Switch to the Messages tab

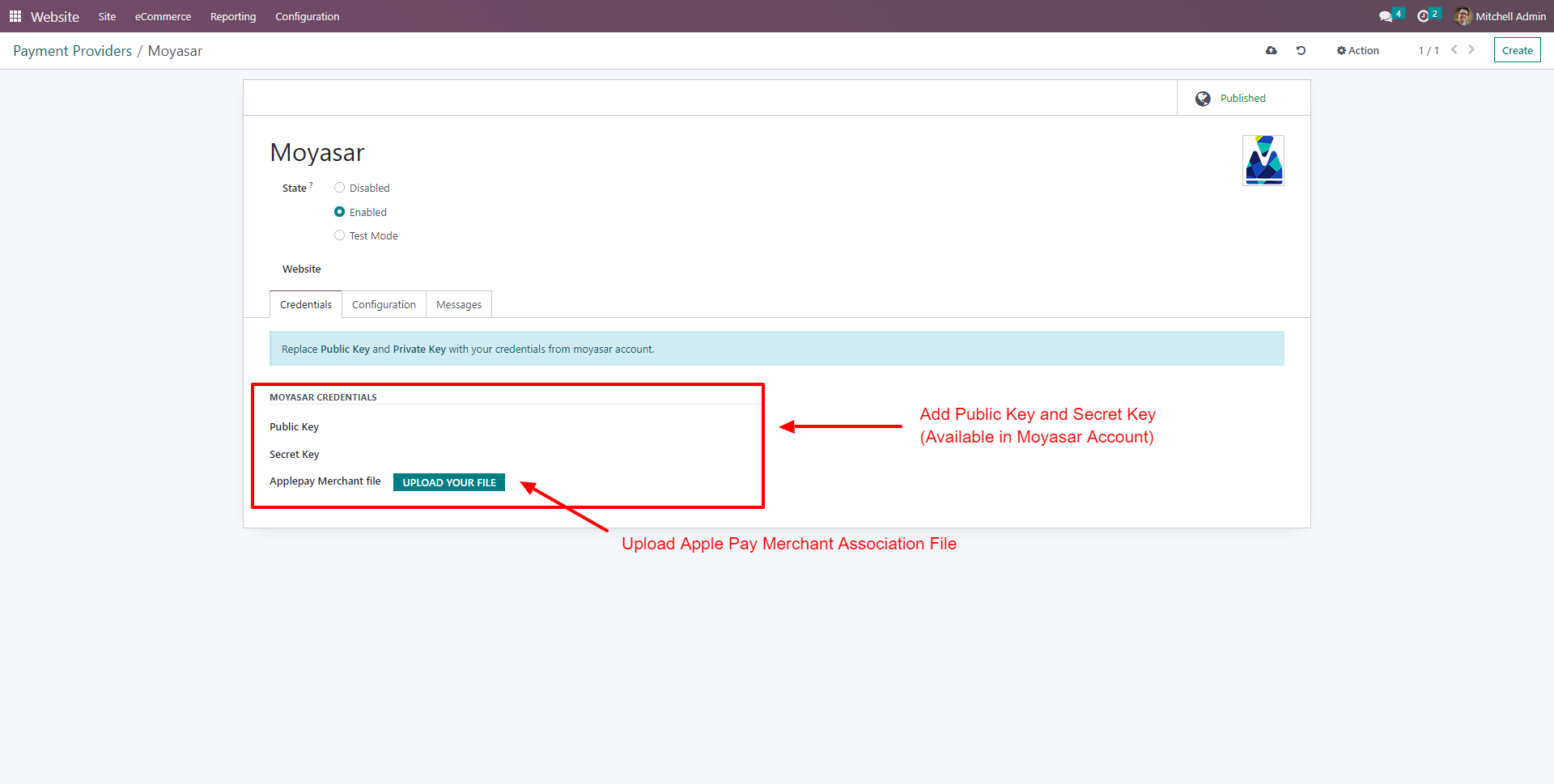(459, 304)
